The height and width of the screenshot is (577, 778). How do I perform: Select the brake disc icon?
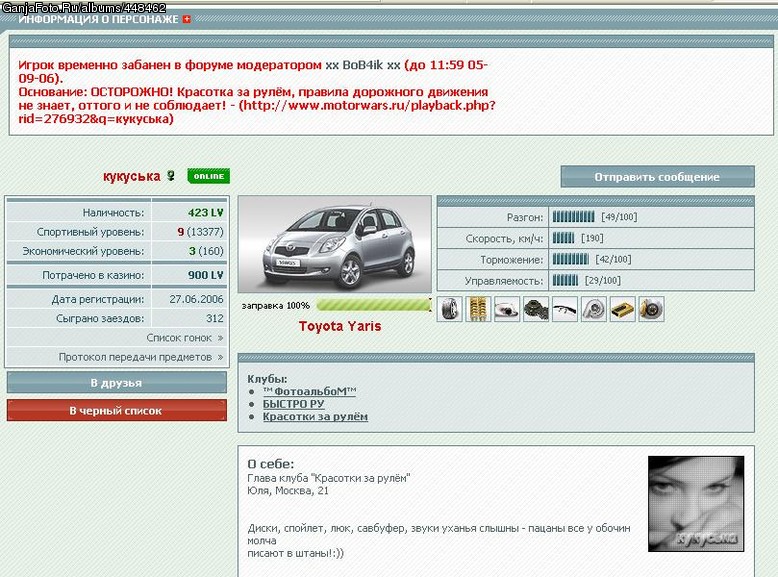(x=651, y=309)
